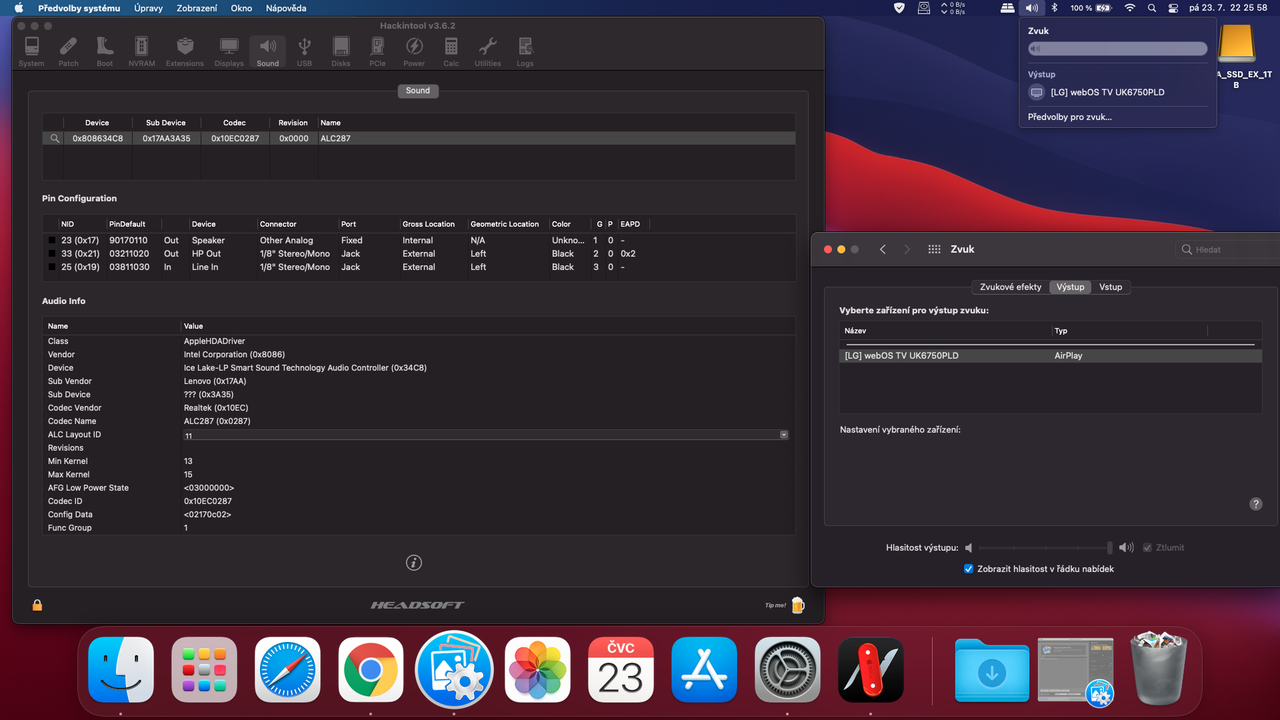Open the ALC Layout ID dropdown
Viewport: 1280px width, 720px height.
(x=784, y=435)
